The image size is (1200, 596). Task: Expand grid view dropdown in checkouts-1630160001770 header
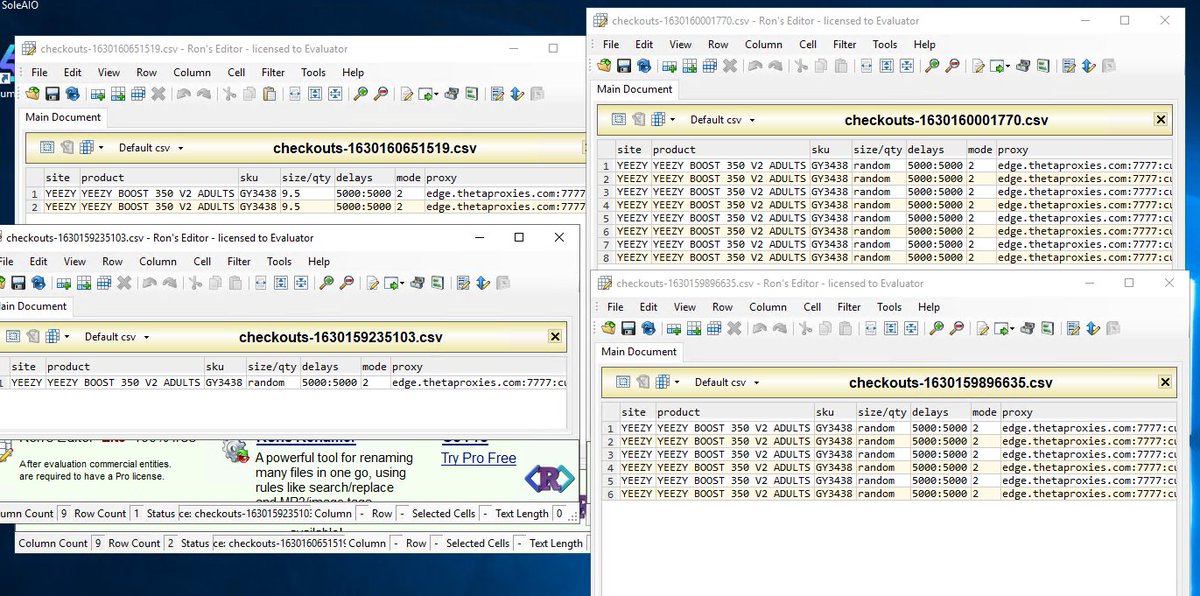coord(673,119)
